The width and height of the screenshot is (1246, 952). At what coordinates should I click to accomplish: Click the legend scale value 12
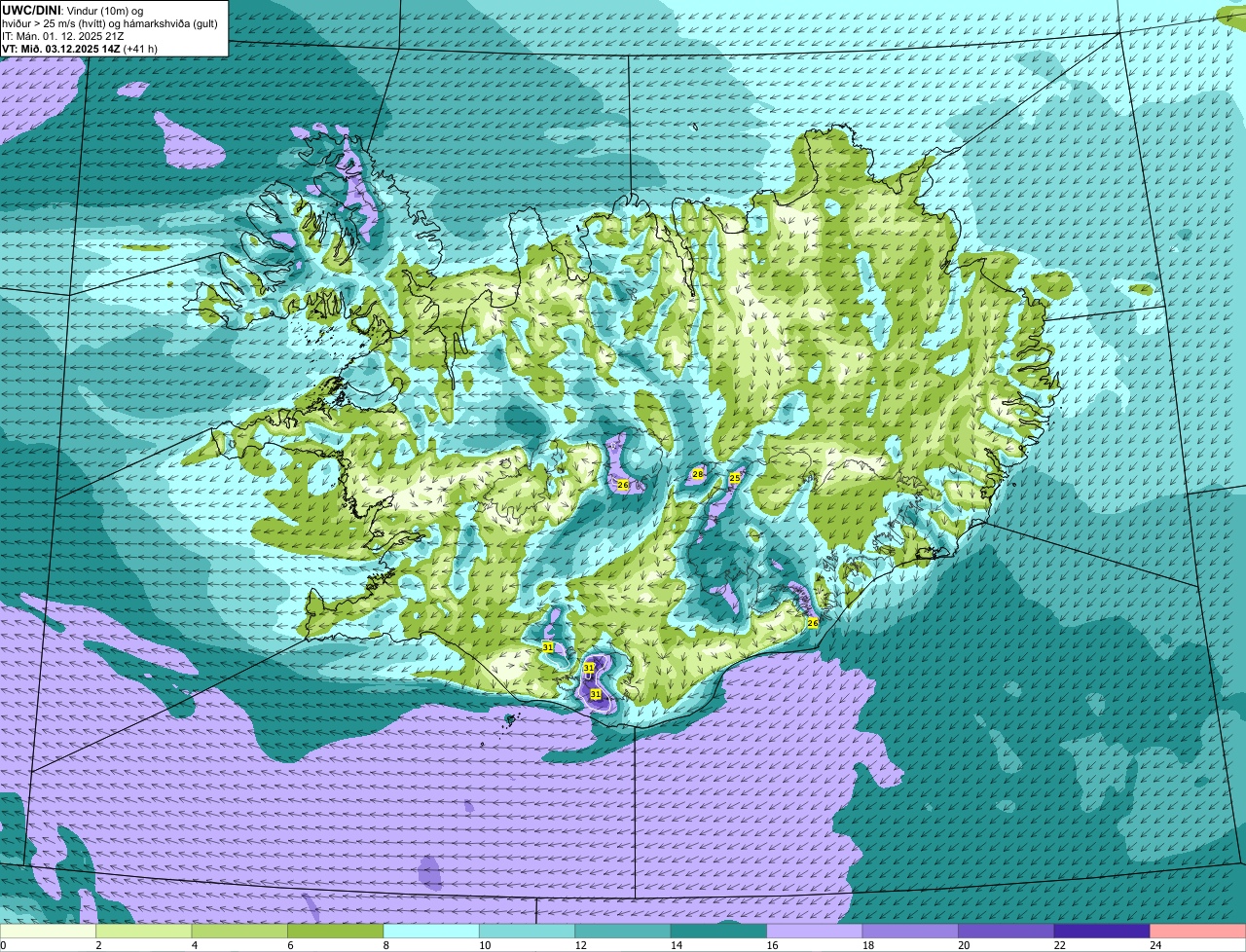580,945
